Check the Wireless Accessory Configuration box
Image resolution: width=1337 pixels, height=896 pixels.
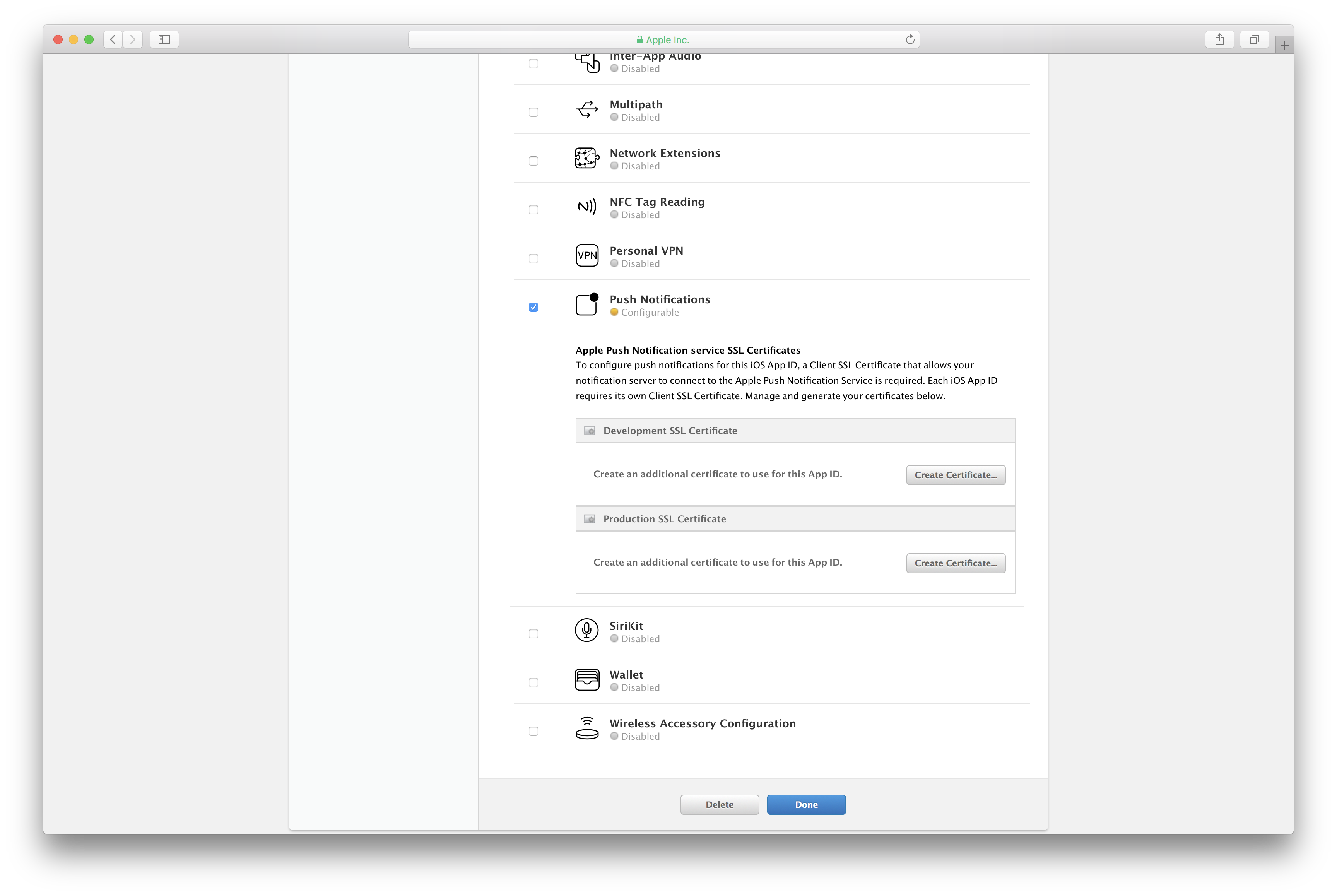point(533,732)
